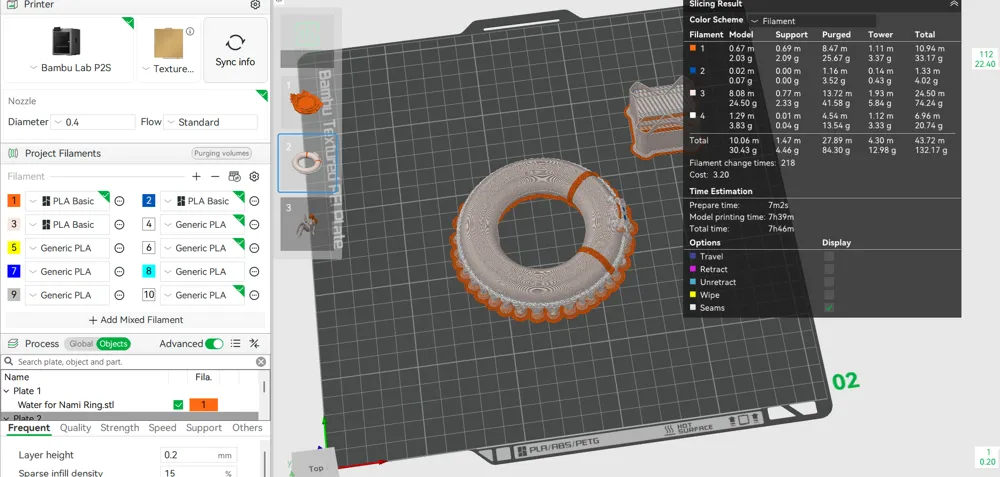Collapse the Slicing Result panel
This screenshot has height=477, width=1000.
[953, 4]
